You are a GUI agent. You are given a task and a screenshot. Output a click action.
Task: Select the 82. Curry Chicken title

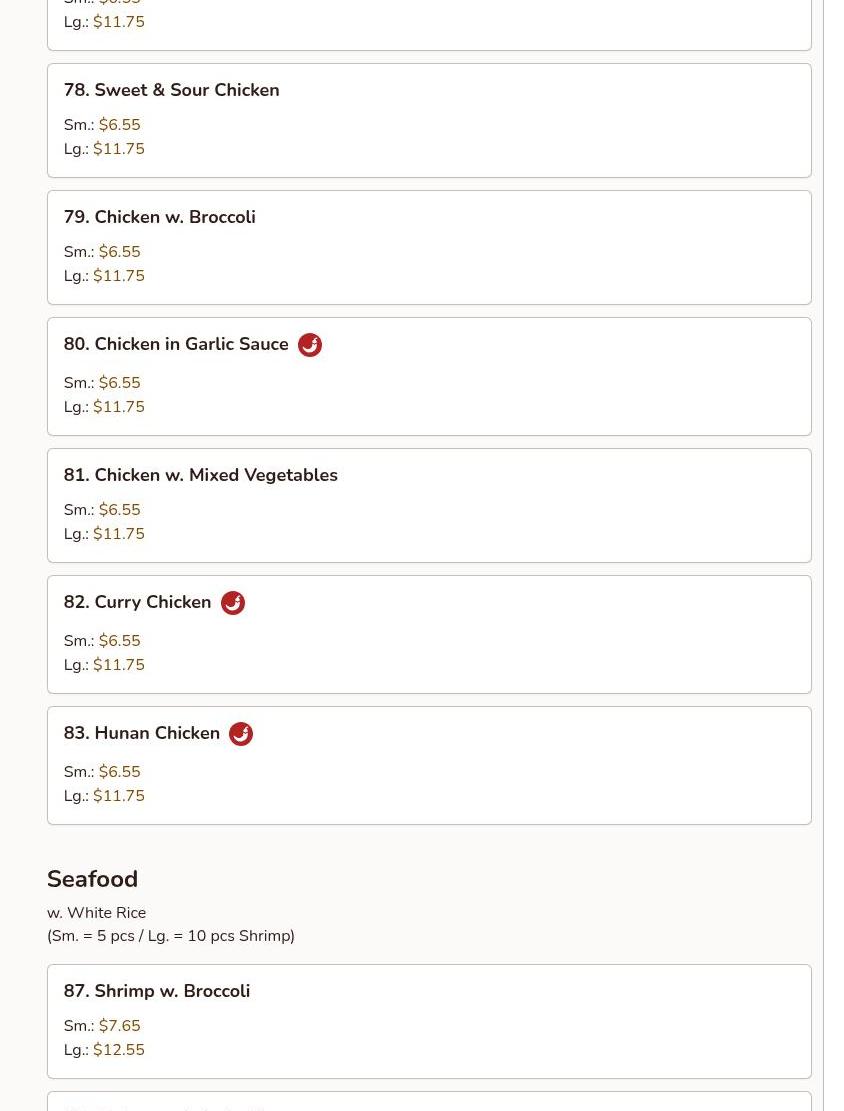coord(137,602)
